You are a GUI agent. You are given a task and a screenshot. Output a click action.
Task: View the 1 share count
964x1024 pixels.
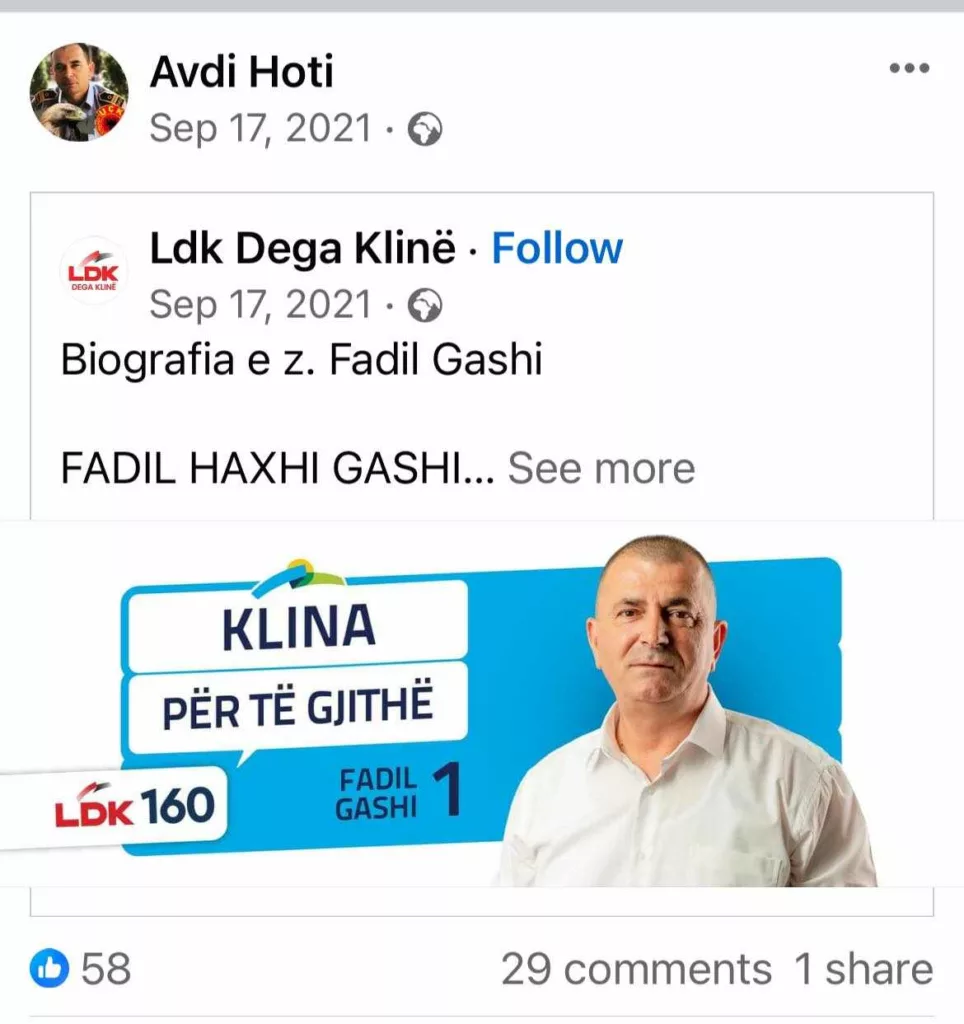tap(864, 968)
